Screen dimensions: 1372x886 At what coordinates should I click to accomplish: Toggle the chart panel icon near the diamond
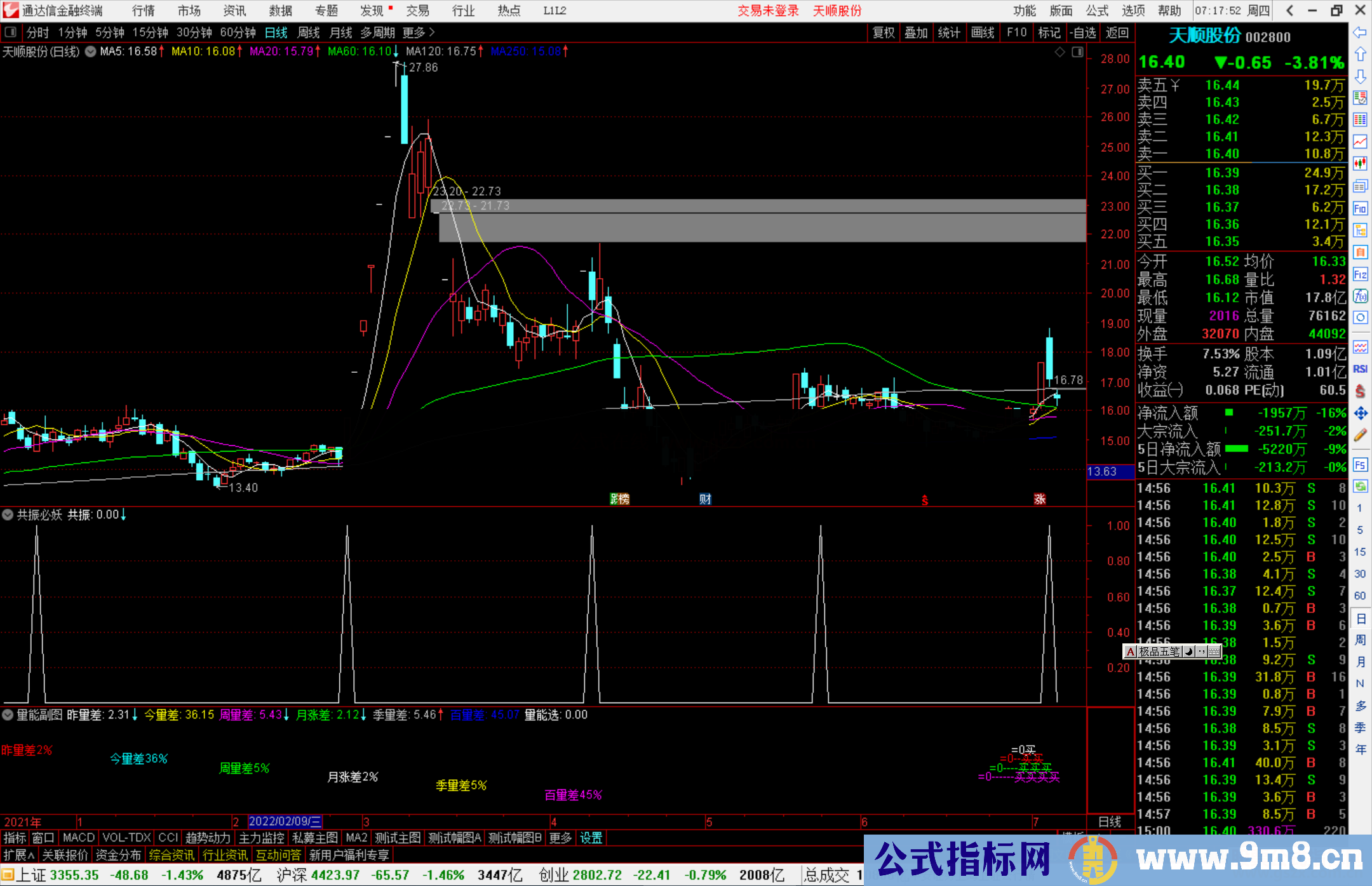point(1077,52)
